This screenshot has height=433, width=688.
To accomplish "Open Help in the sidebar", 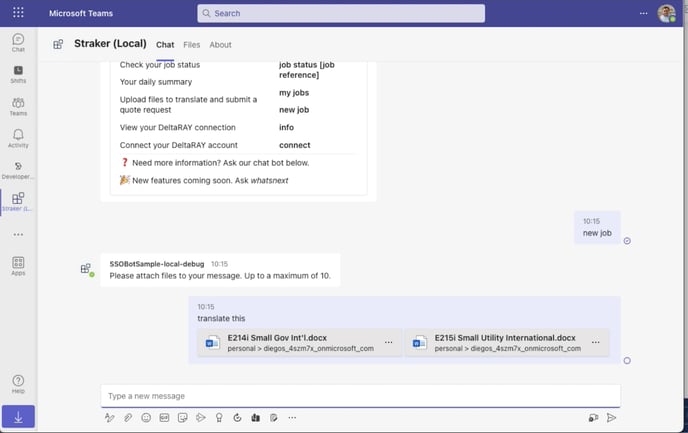I will click(x=18, y=384).
